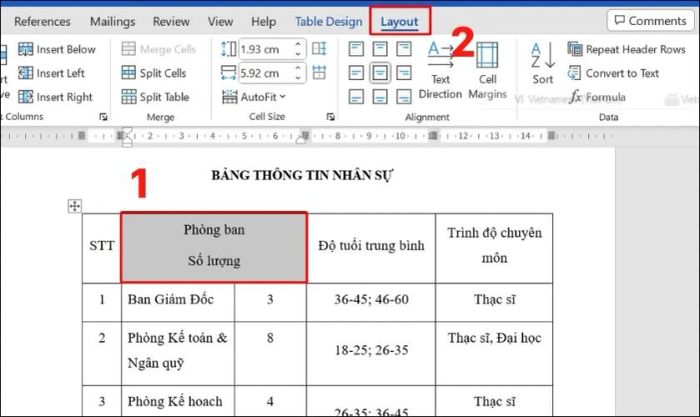Click Insert Left button
The width and height of the screenshot is (700, 417).
[x=51, y=73]
